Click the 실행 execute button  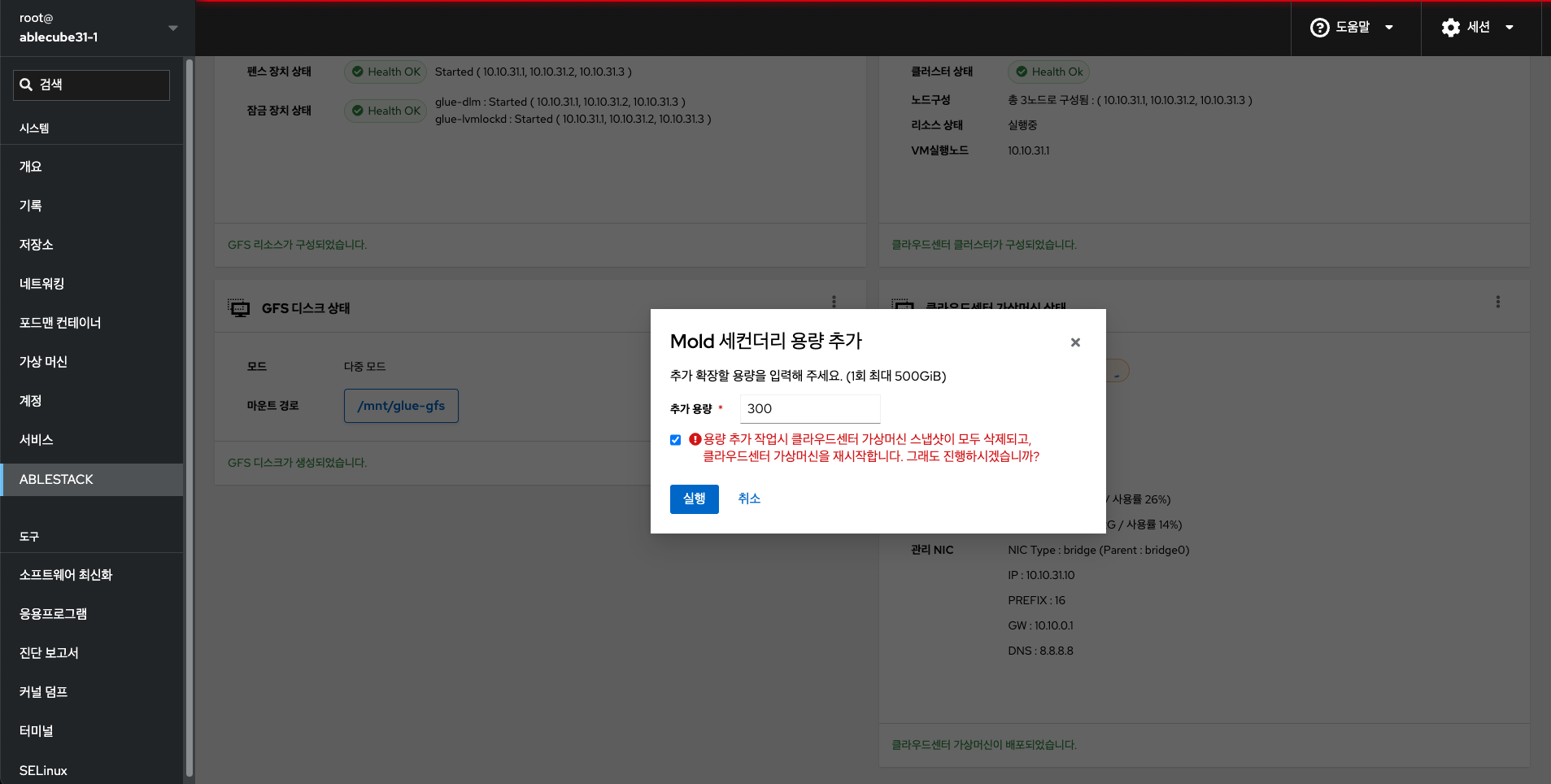tap(694, 499)
